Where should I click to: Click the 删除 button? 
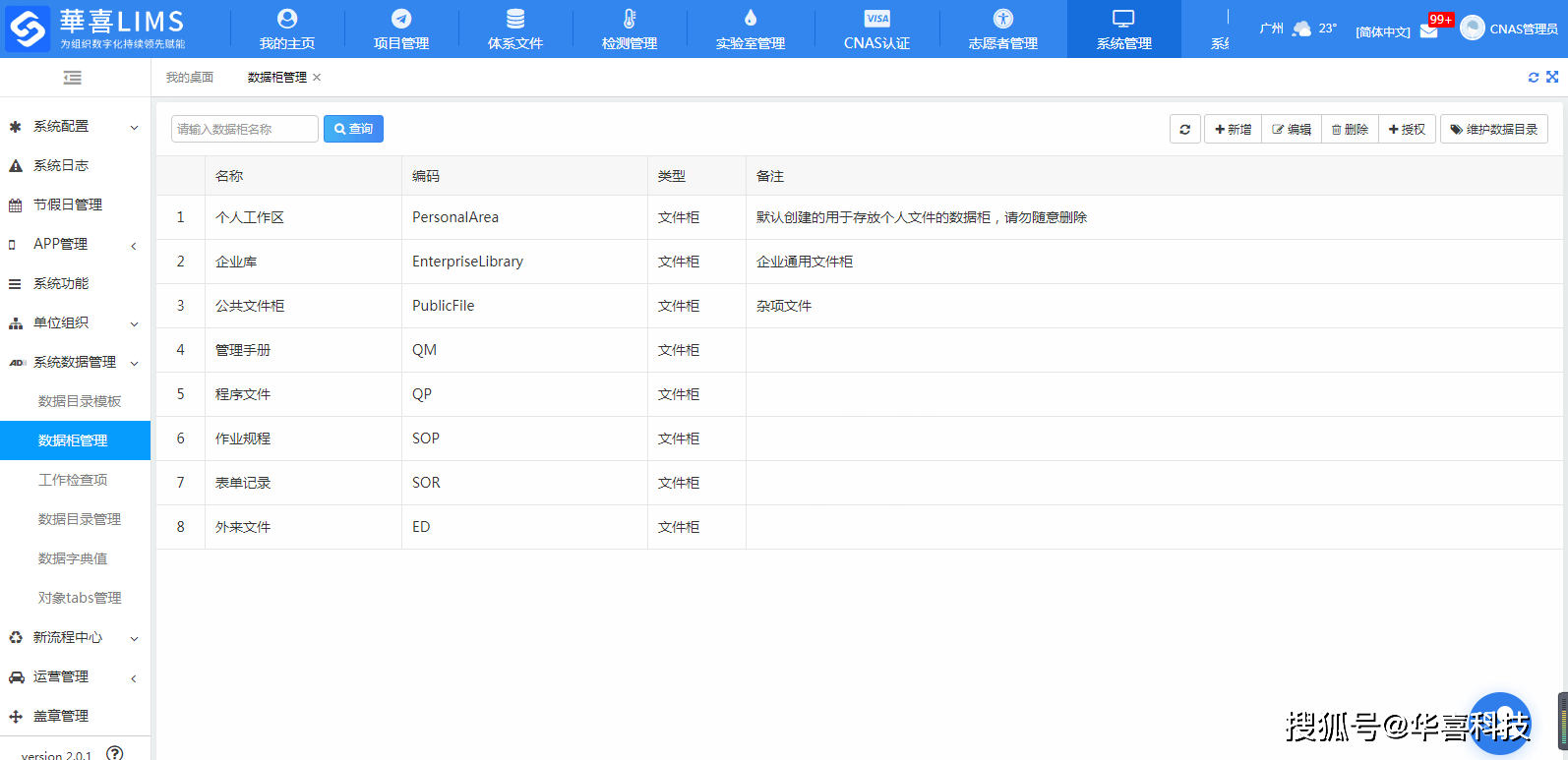point(1350,129)
